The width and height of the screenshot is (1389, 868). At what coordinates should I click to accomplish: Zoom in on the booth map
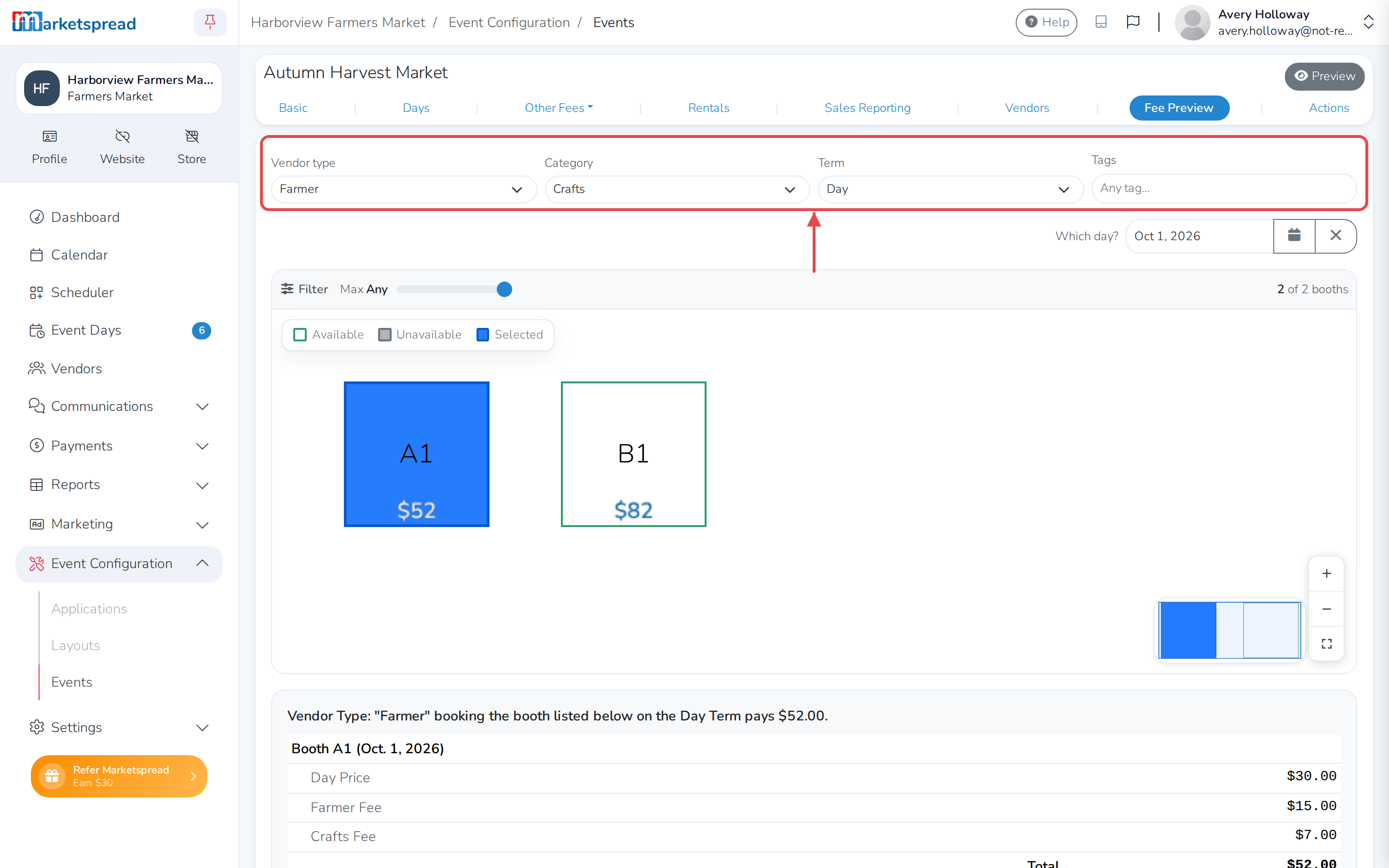[x=1326, y=573]
